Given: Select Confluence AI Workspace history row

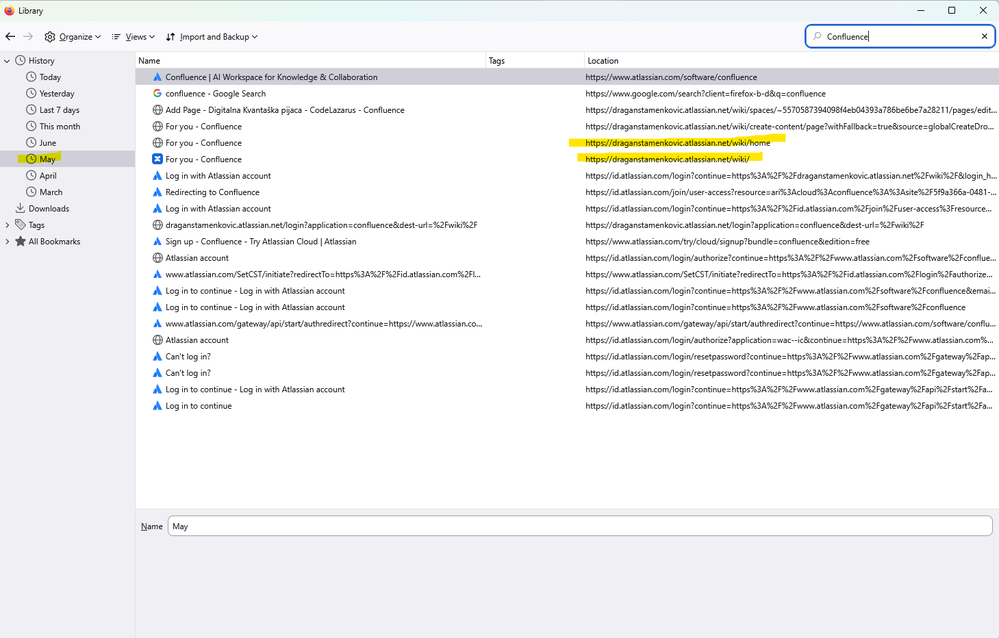Looking at the screenshot, I should (x=567, y=77).
